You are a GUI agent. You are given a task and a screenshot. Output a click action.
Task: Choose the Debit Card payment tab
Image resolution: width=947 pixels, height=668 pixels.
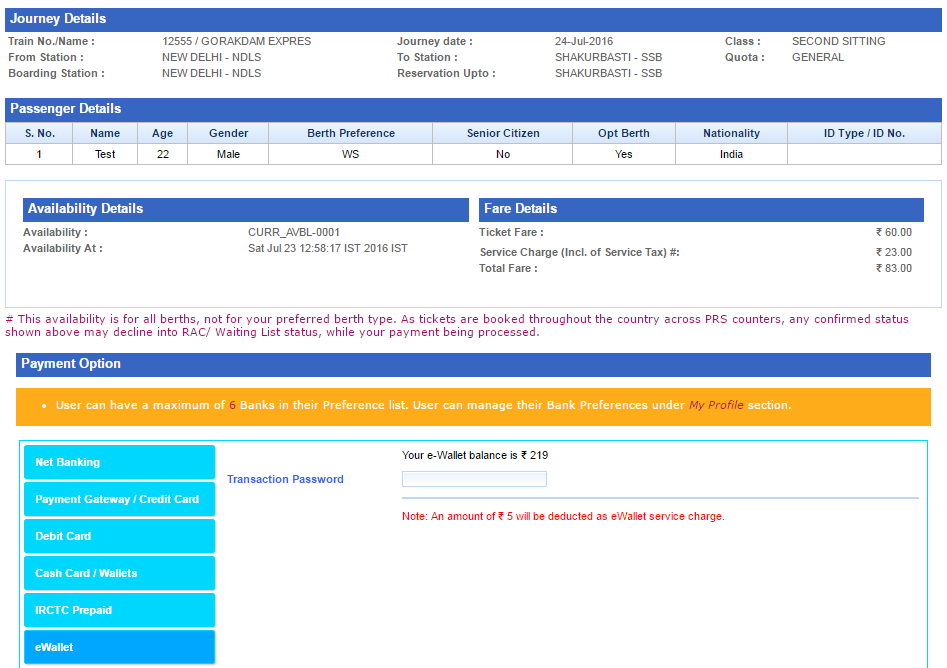tap(119, 536)
